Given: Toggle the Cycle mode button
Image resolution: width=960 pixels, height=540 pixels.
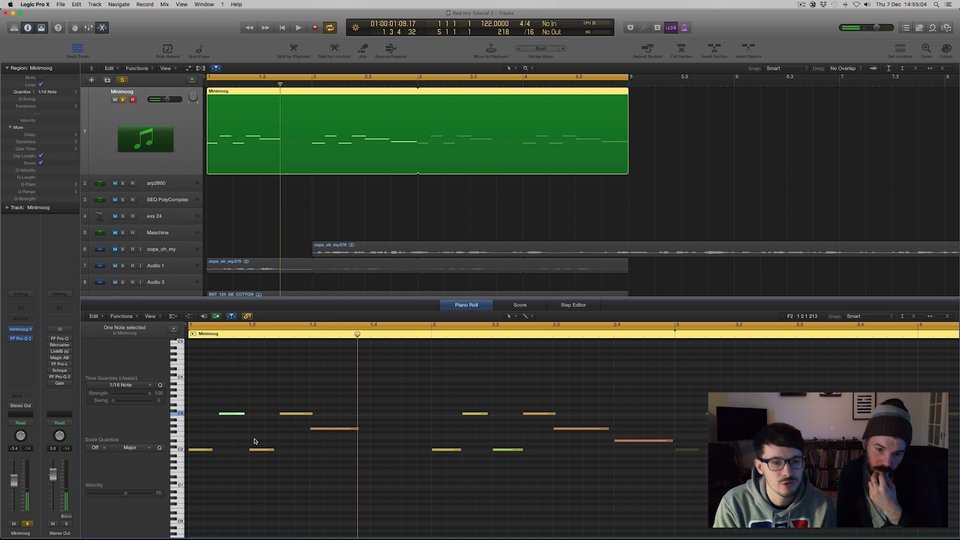Looking at the screenshot, I should [x=330, y=28].
